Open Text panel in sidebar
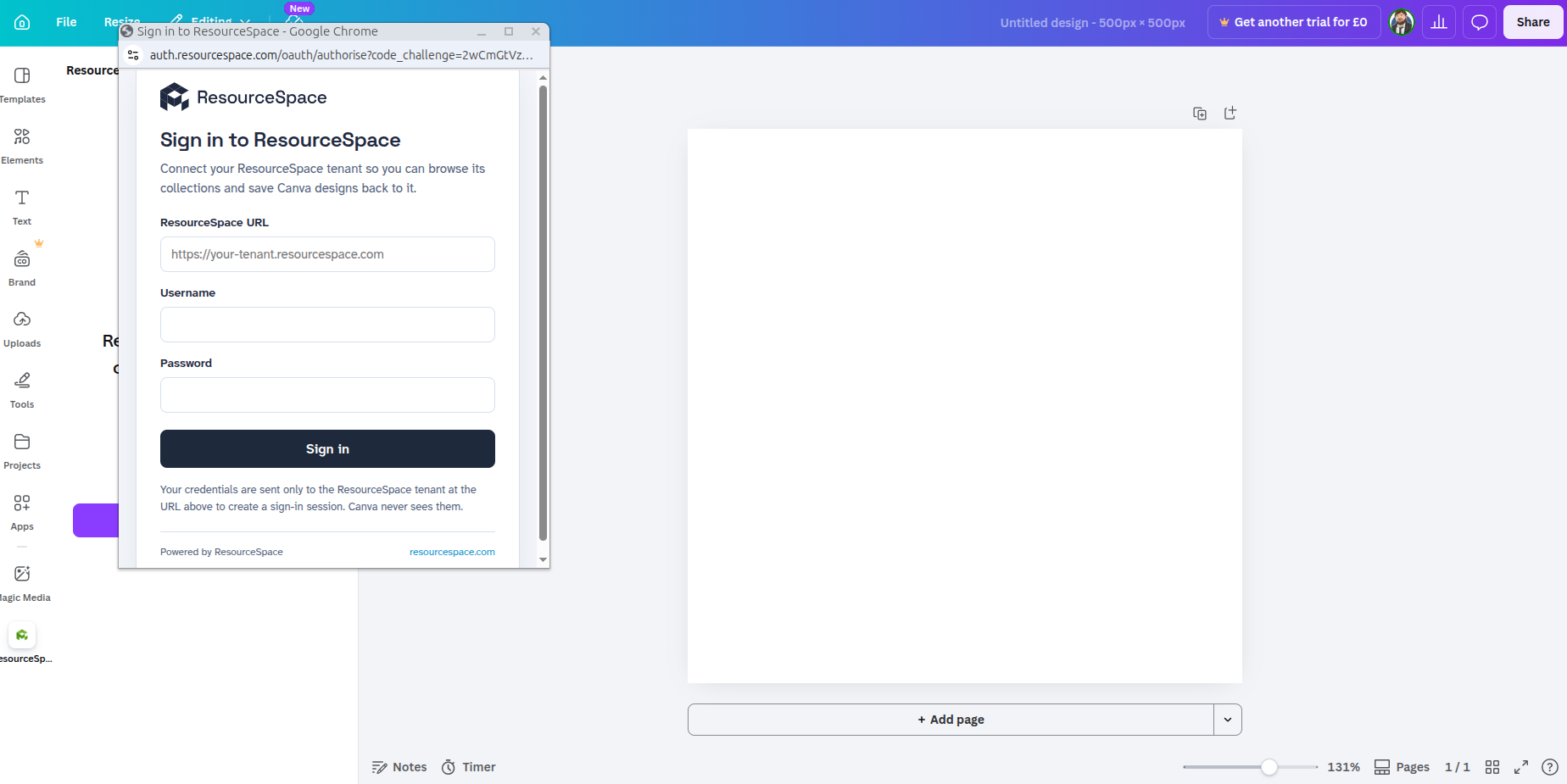1567x784 pixels. 22,207
